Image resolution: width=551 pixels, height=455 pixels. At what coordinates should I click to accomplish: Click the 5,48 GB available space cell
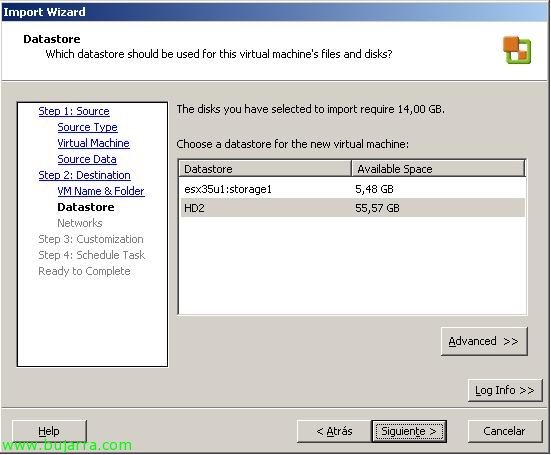[374, 189]
